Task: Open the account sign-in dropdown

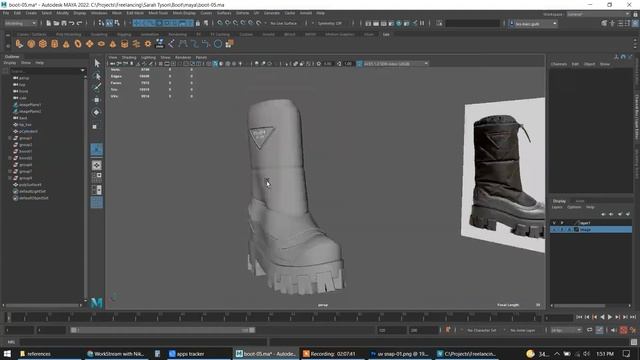Action: coord(533,24)
